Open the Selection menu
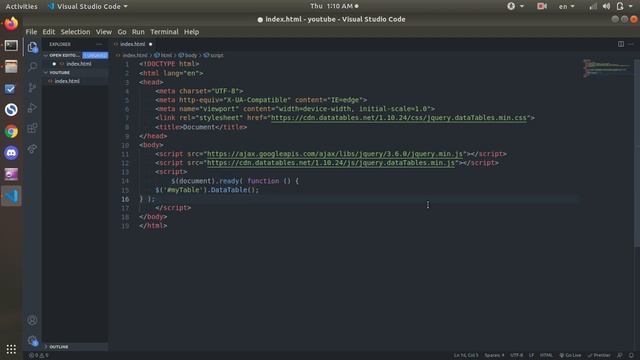640x360 pixels. [75, 32]
